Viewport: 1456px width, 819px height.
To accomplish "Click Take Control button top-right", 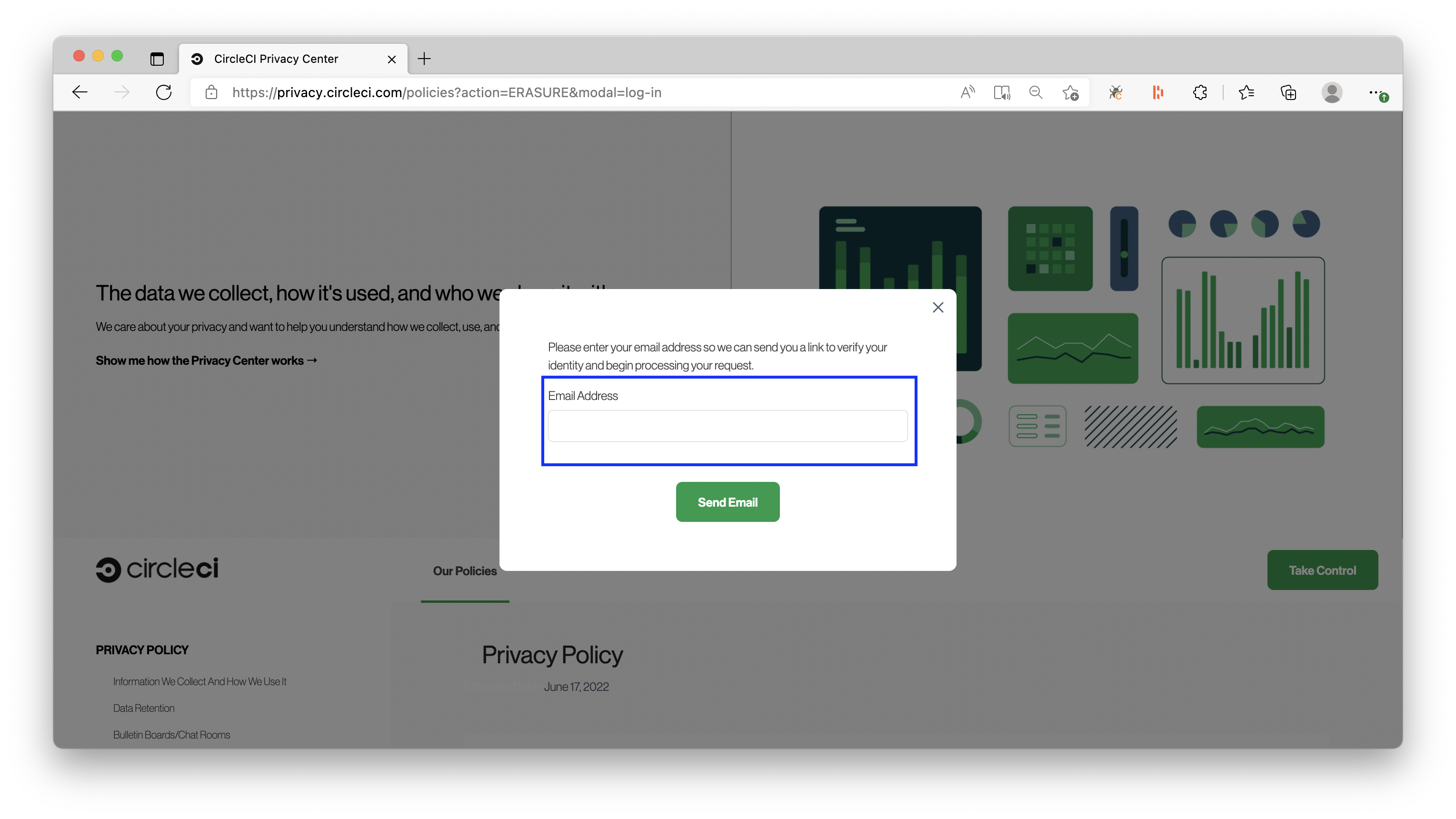I will click(1322, 570).
